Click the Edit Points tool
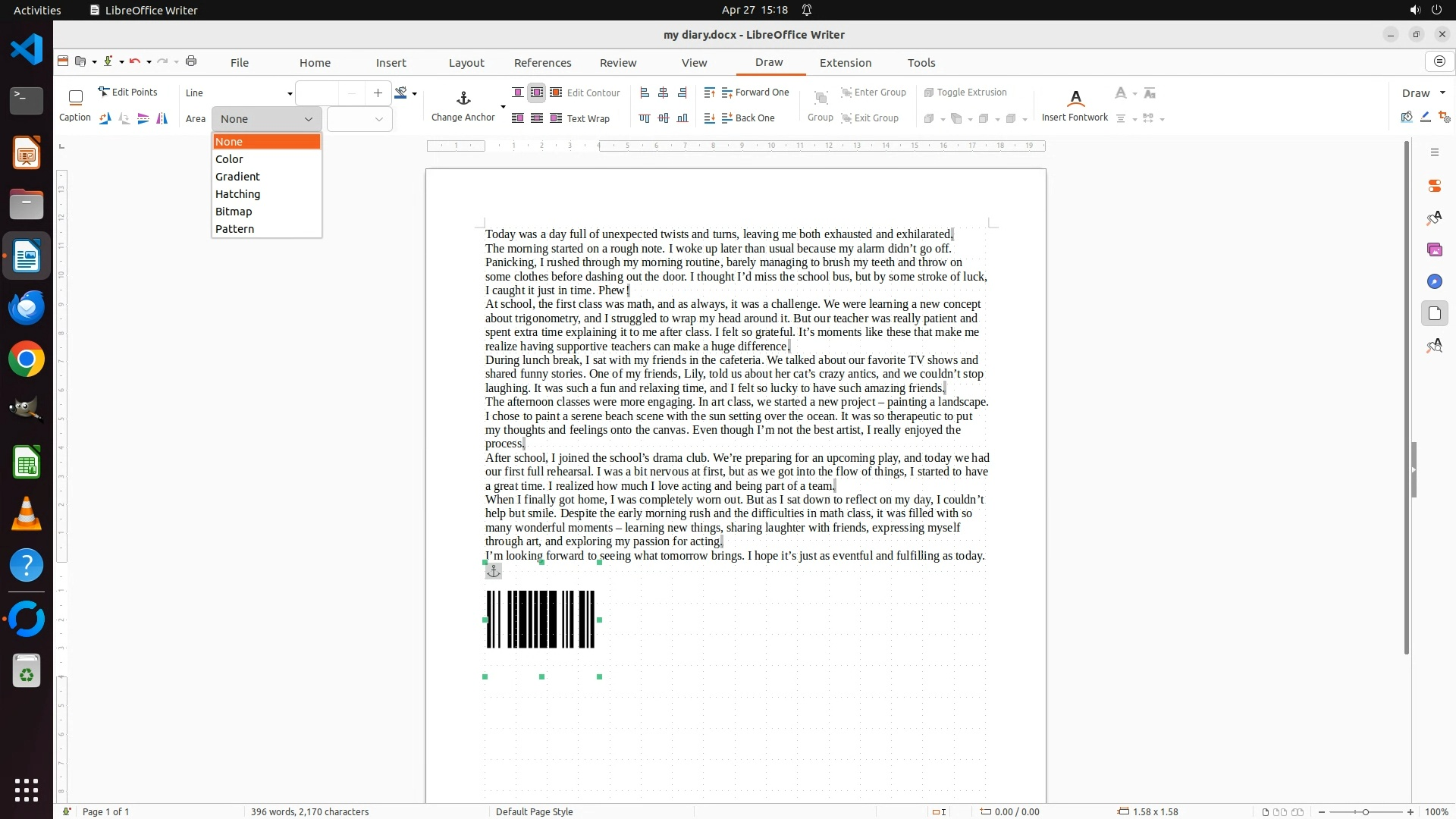 (x=127, y=92)
